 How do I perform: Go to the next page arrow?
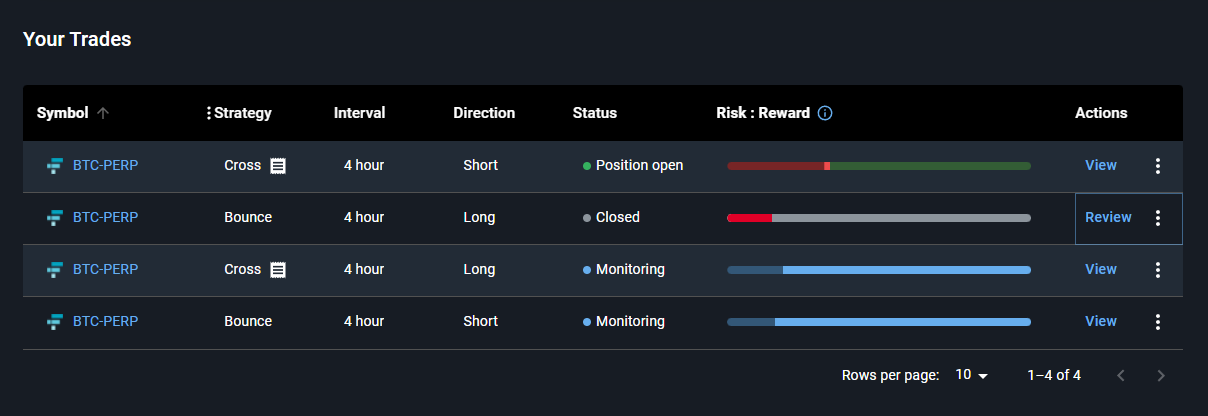[1161, 375]
